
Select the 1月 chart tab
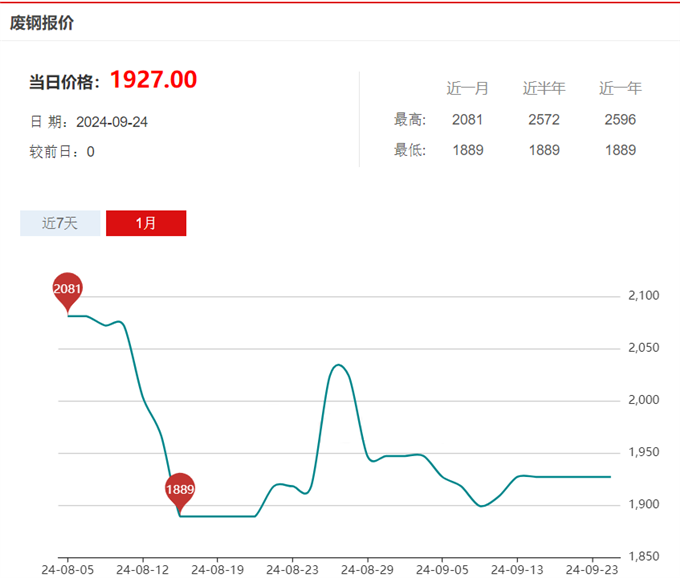click(146, 223)
